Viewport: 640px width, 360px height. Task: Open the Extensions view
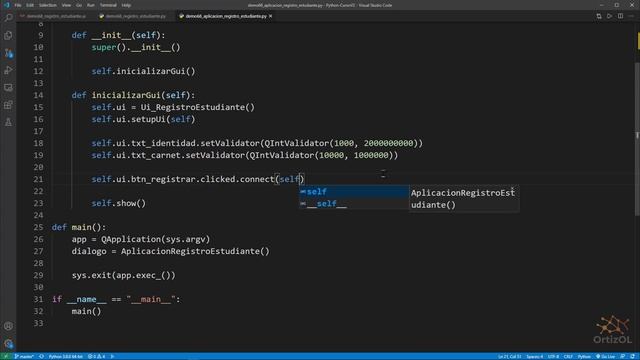8,105
